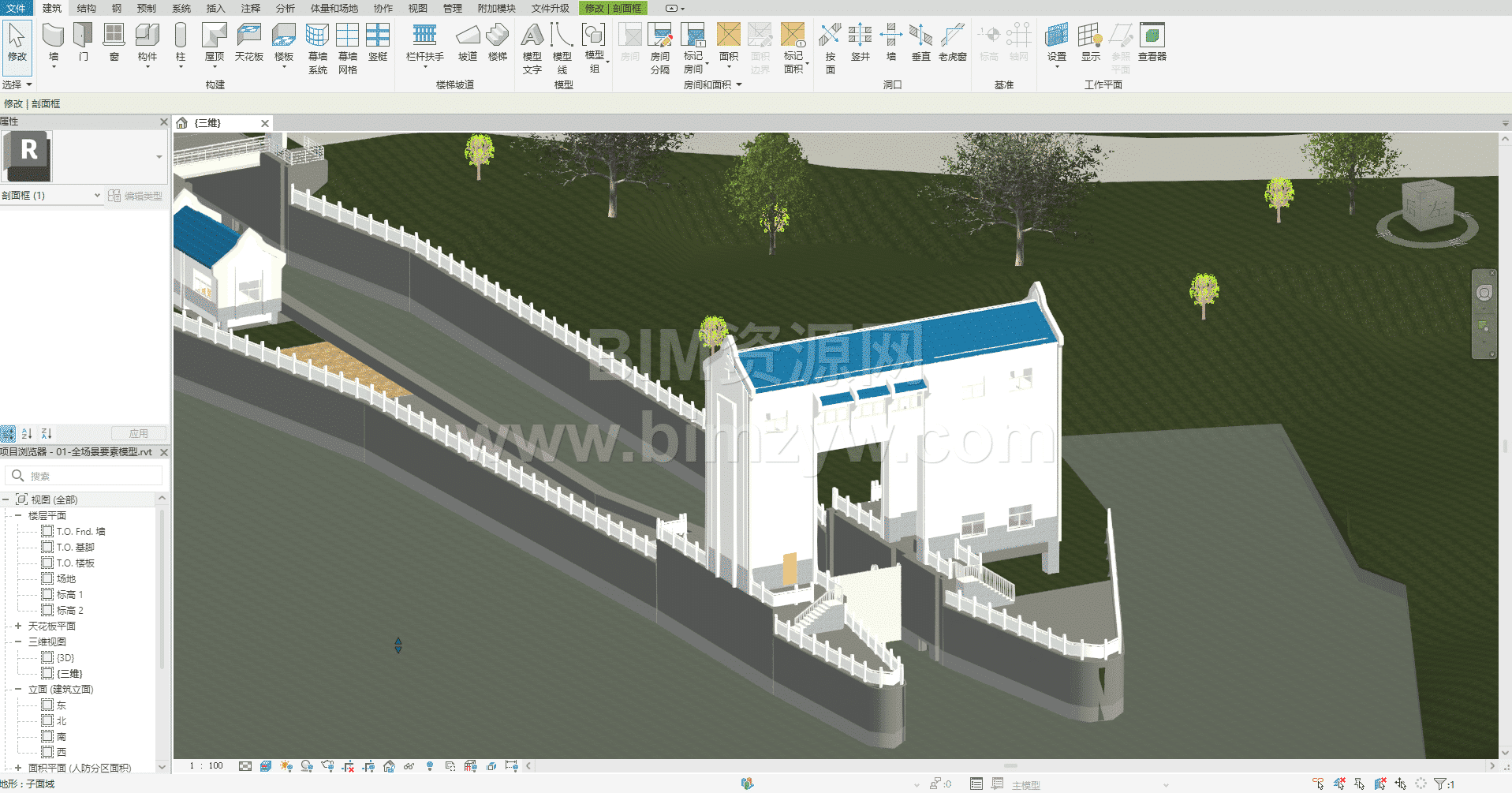Viewport: 1512px width, 793px height.
Task: Toggle shadows in view control bar
Action: coord(307,766)
